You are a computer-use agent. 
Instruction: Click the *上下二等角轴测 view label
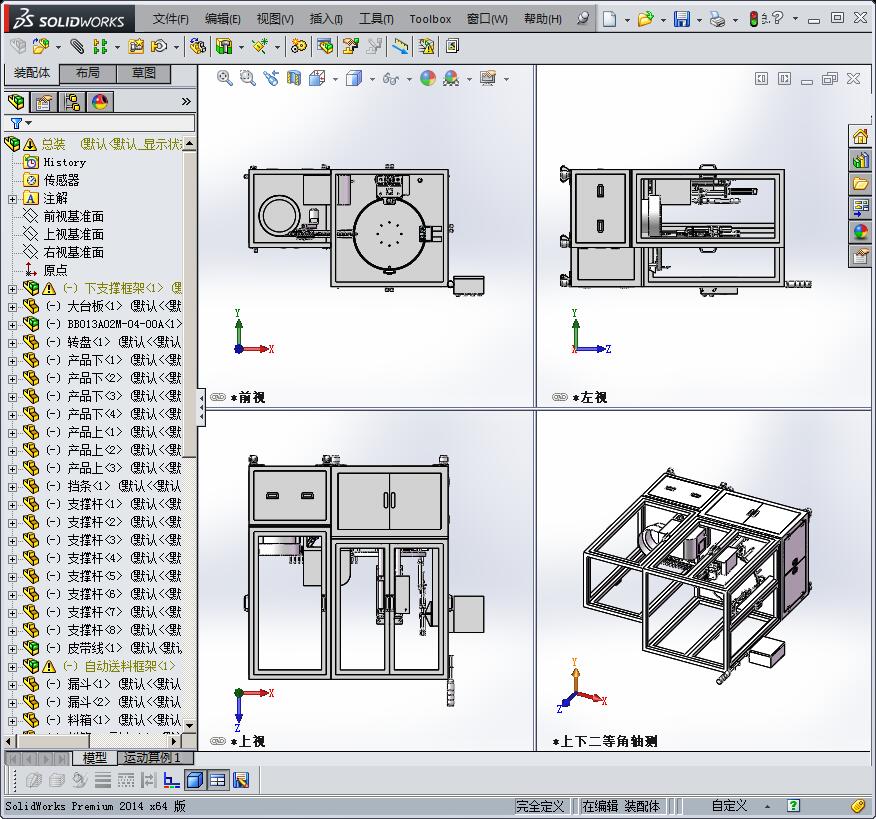click(x=604, y=741)
